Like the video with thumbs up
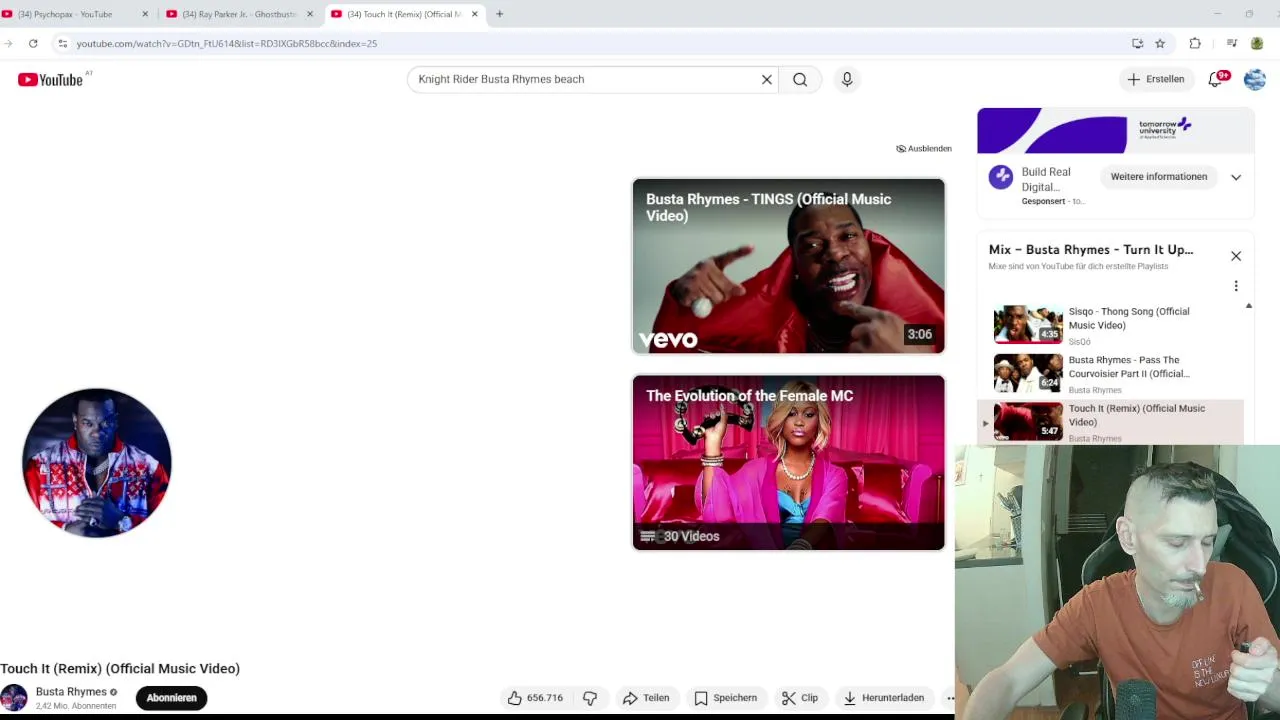Viewport: 1280px width, 720px height. click(536, 698)
